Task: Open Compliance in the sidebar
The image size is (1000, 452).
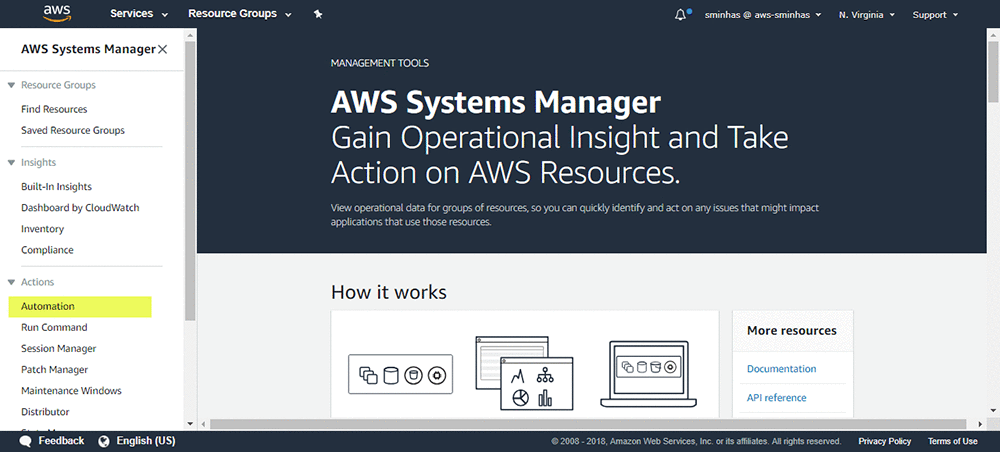Action: coord(47,250)
